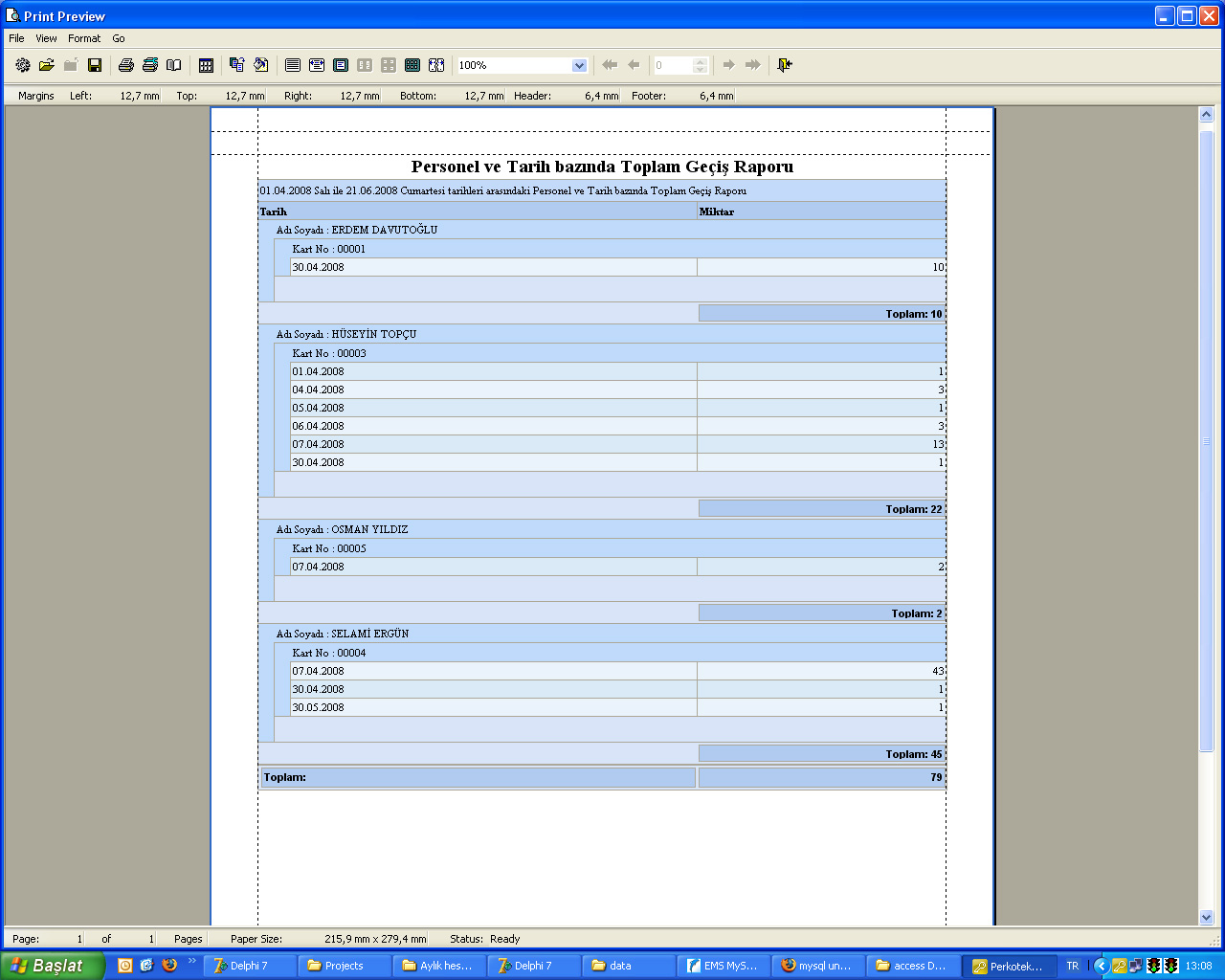This screenshot has height=980, width=1225.
Task: Switch to EMS MySQL taskbar window
Action: click(x=723, y=966)
